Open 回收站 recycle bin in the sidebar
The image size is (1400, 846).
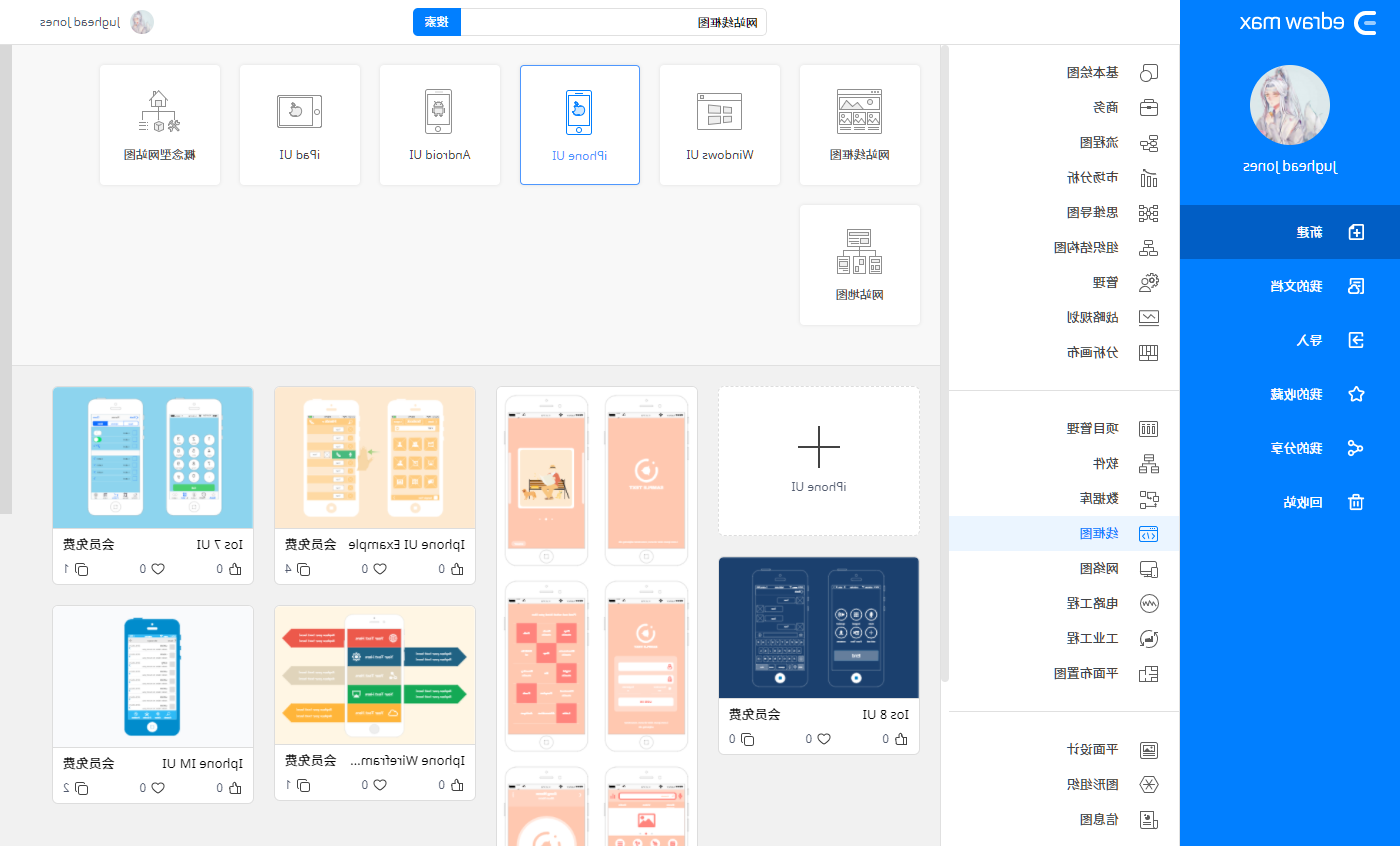point(1290,502)
